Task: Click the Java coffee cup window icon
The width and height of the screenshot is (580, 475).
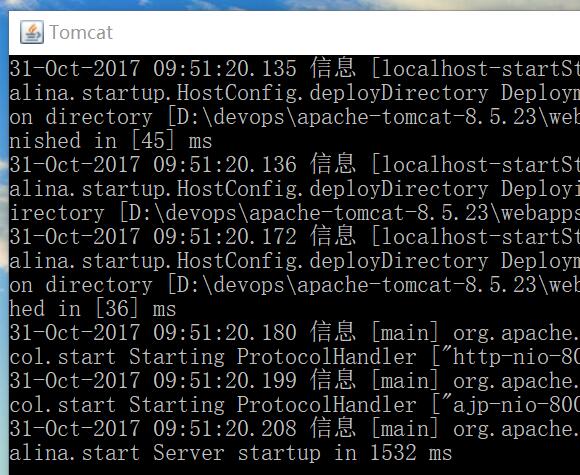Action: pos(32,32)
